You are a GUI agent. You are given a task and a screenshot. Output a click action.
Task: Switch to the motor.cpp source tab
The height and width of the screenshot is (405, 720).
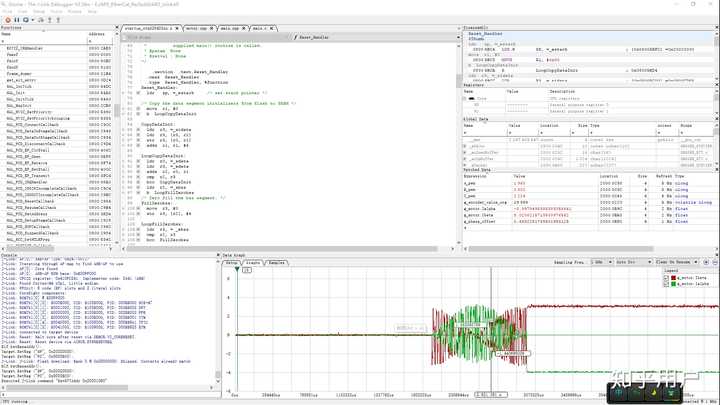198,29
